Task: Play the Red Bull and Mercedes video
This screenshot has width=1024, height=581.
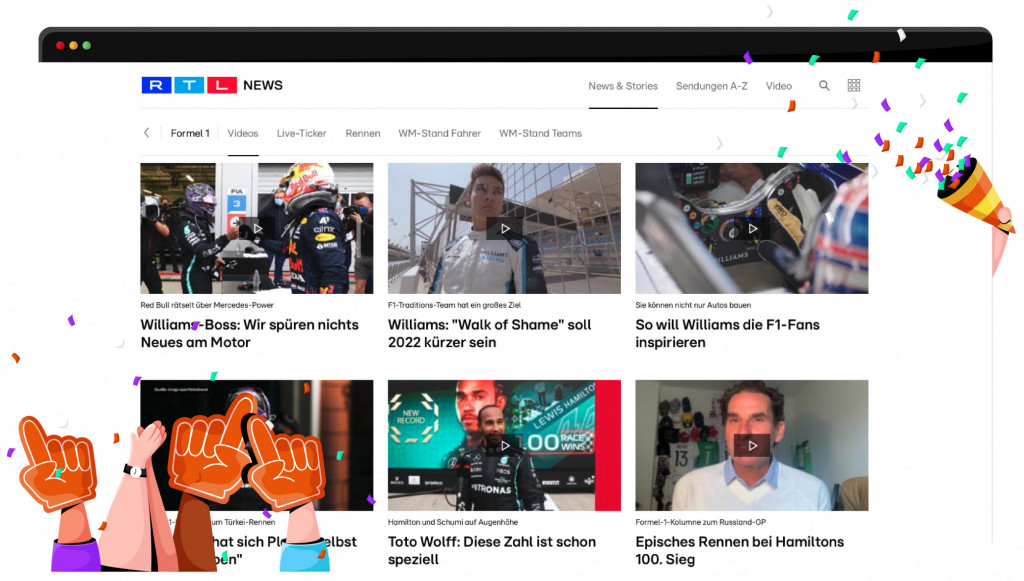Action: click(257, 228)
